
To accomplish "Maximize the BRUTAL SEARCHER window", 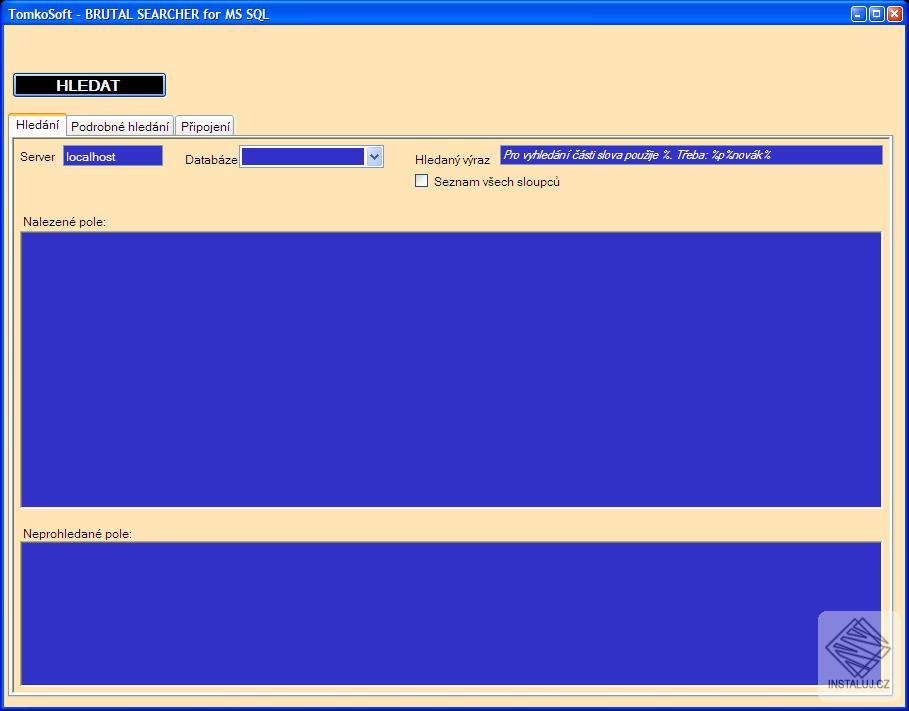I will [877, 14].
